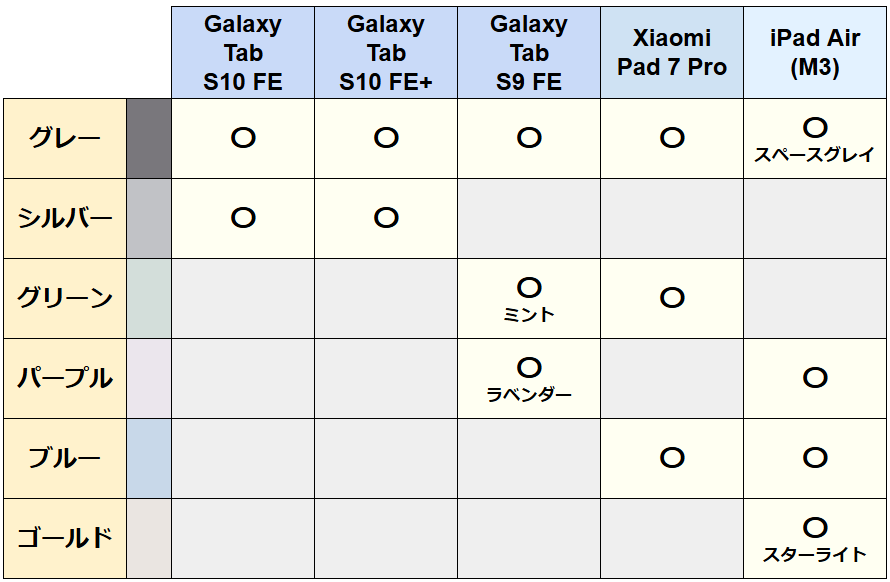Click iPad Air's purple circle mark
The image size is (890, 582).
pyautogui.click(x=815, y=378)
